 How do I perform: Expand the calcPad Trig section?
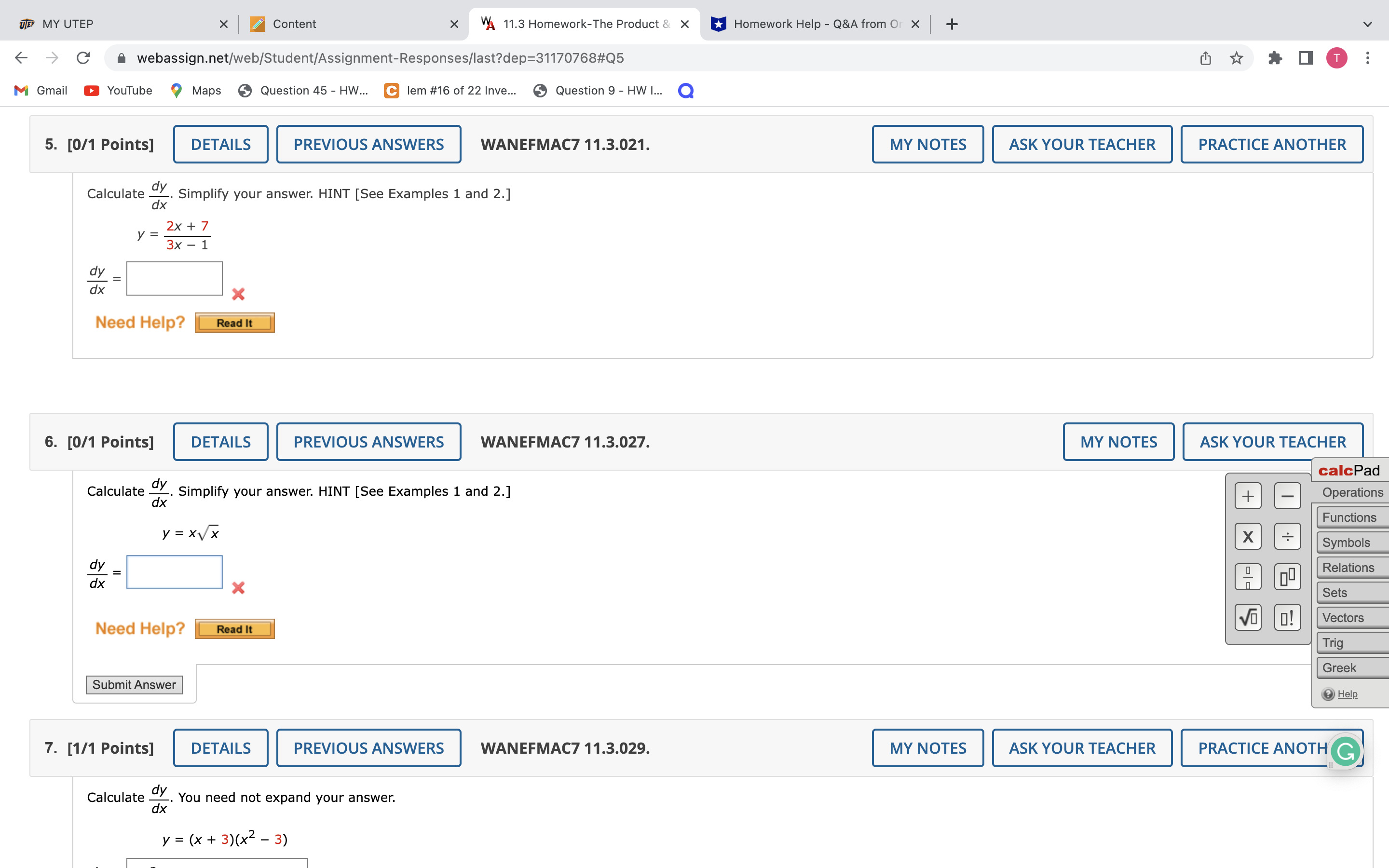[x=1333, y=642]
